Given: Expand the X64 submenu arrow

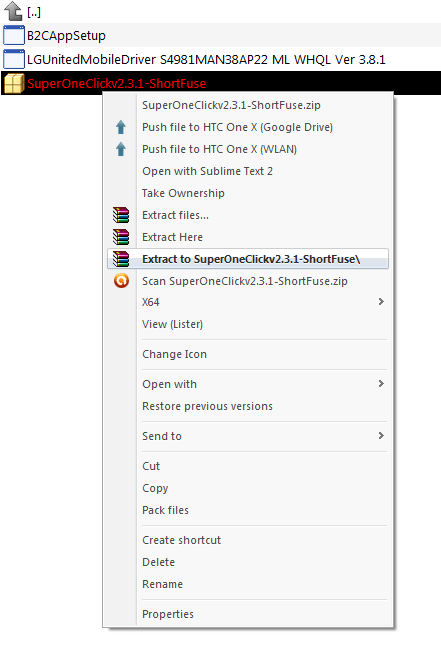Looking at the screenshot, I should [381, 302].
